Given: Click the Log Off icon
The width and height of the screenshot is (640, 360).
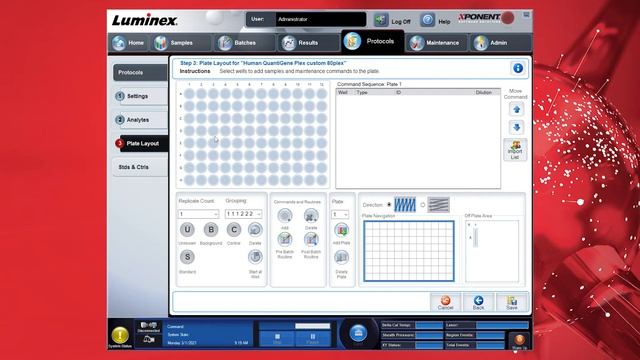Looking at the screenshot, I should click(x=381, y=20).
